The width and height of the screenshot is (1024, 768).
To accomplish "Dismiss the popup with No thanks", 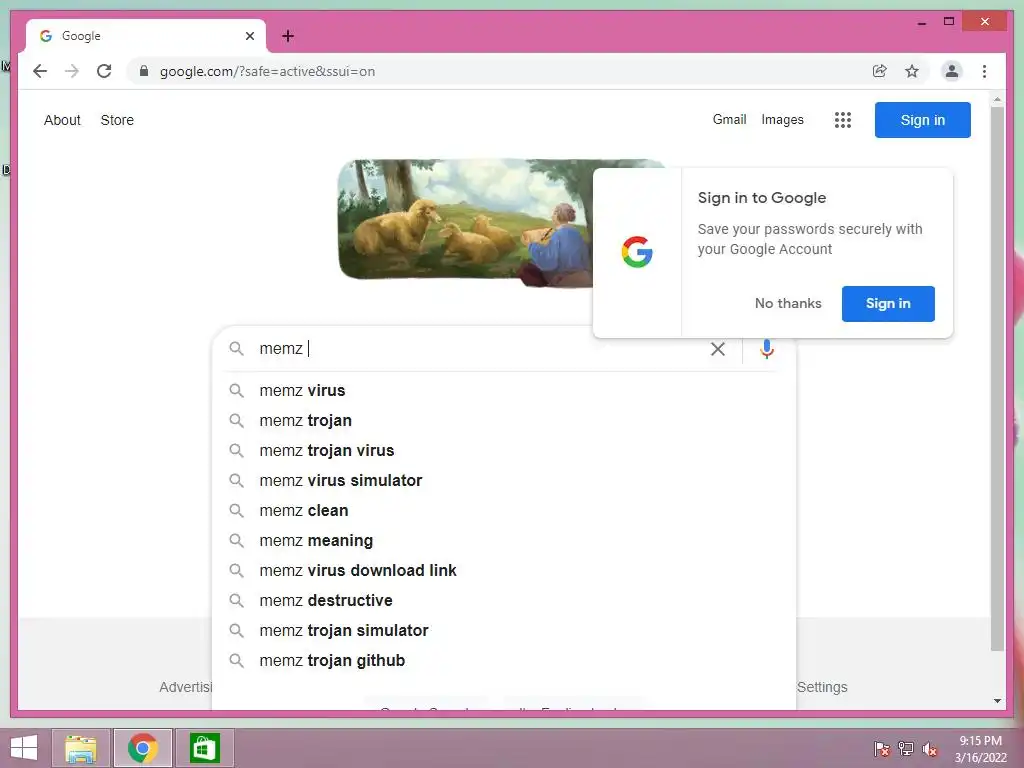I will coord(788,304).
